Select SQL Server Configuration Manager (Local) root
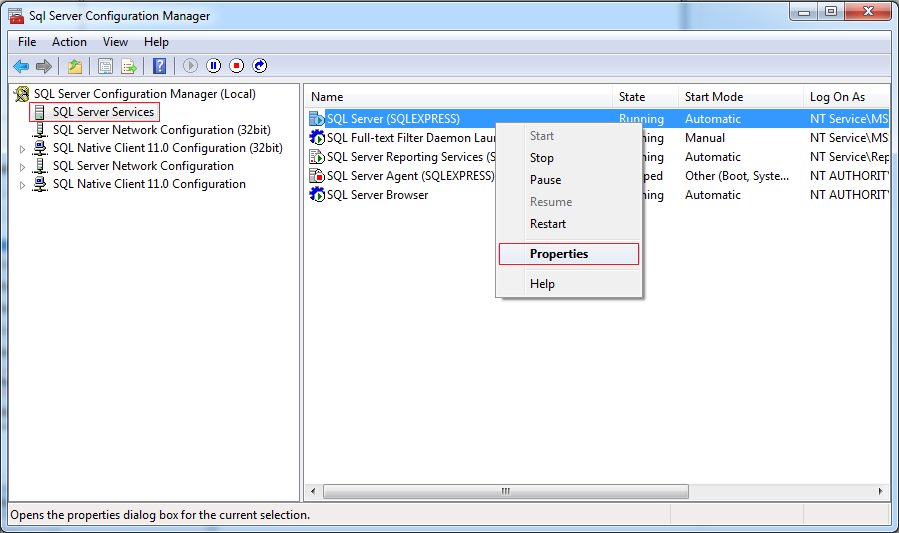 coord(144,94)
